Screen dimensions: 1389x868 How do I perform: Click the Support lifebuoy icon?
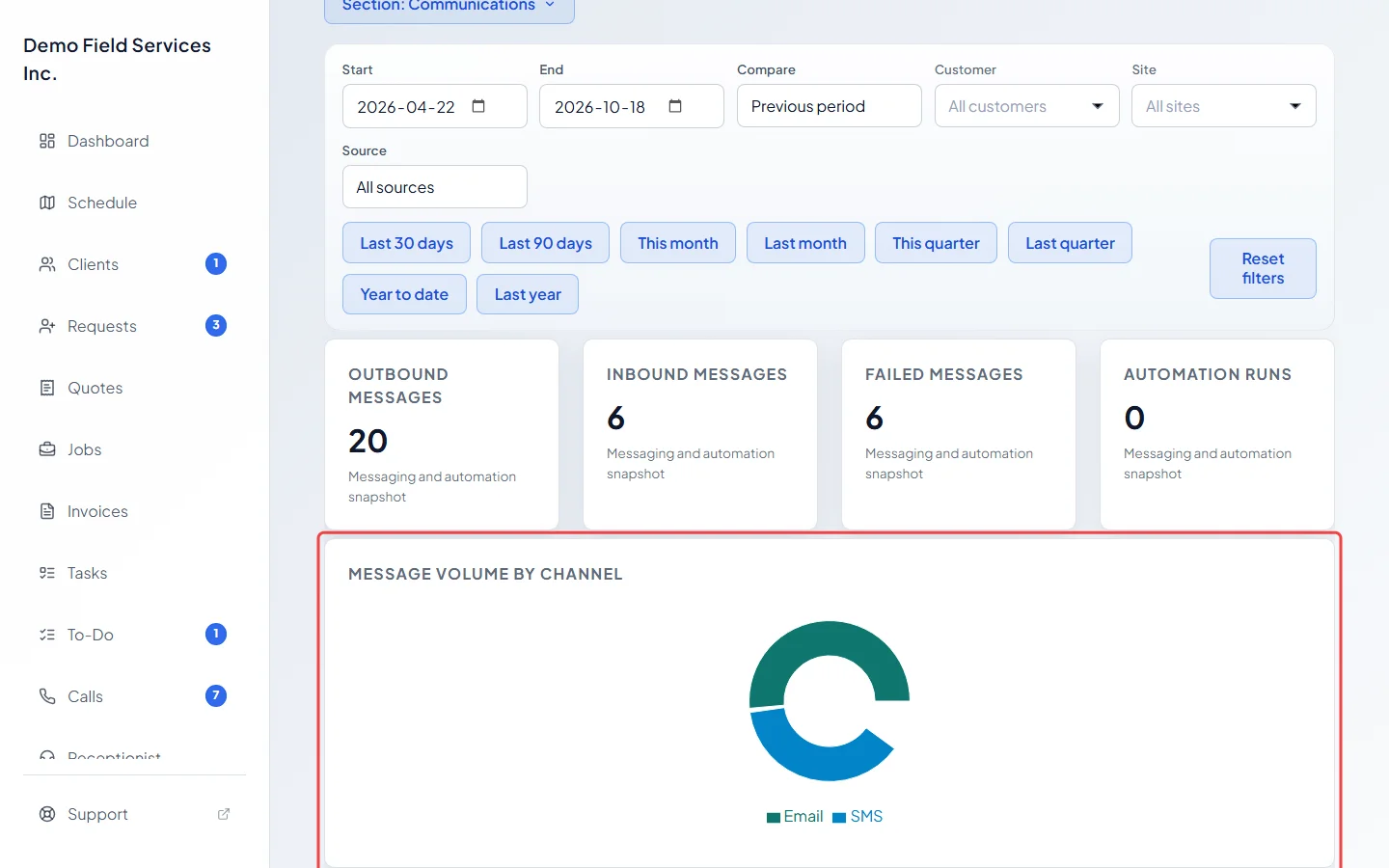coord(47,814)
